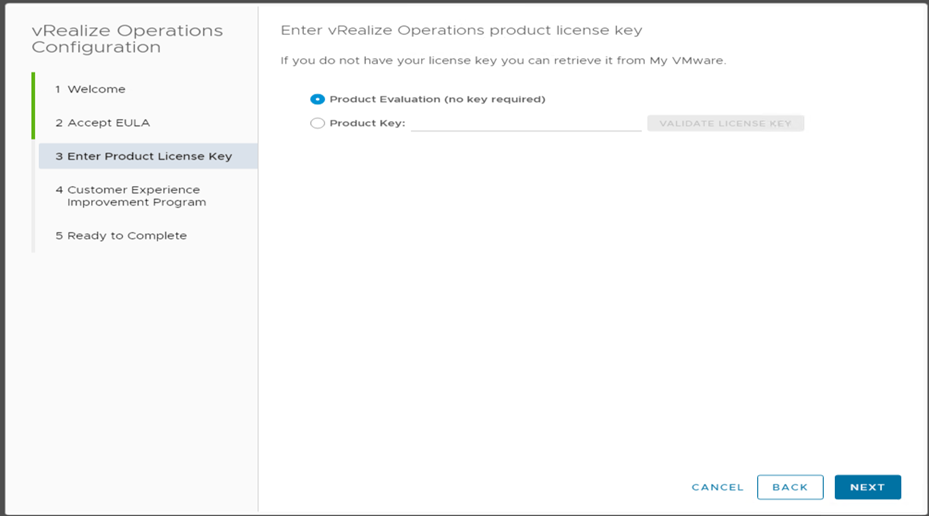Click the 'Product Evaluation (no key required)' label

437,99
